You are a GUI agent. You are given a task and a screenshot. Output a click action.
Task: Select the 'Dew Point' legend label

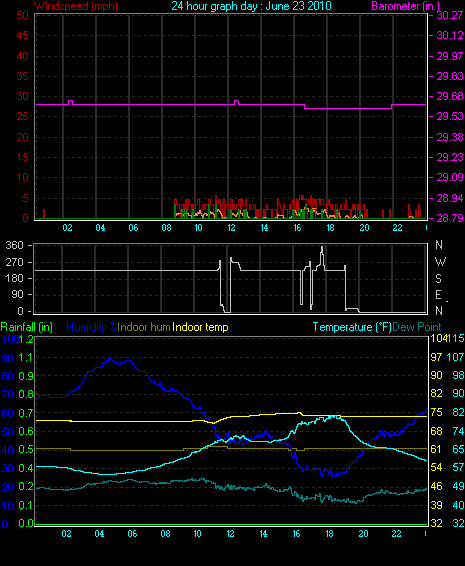click(x=417, y=327)
